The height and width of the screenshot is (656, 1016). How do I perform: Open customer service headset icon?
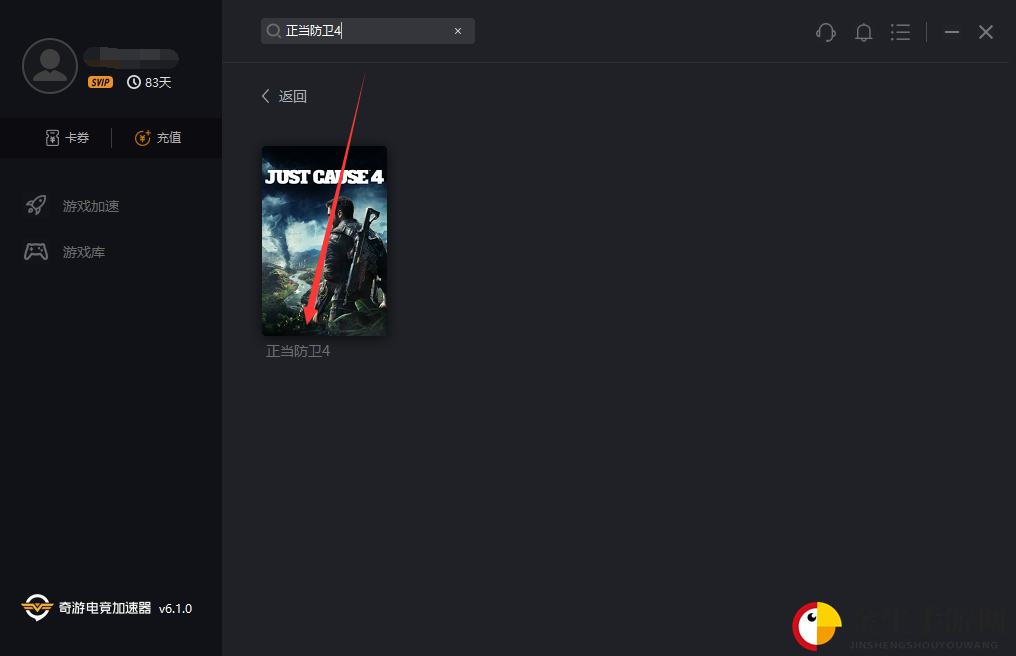(826, 32)
